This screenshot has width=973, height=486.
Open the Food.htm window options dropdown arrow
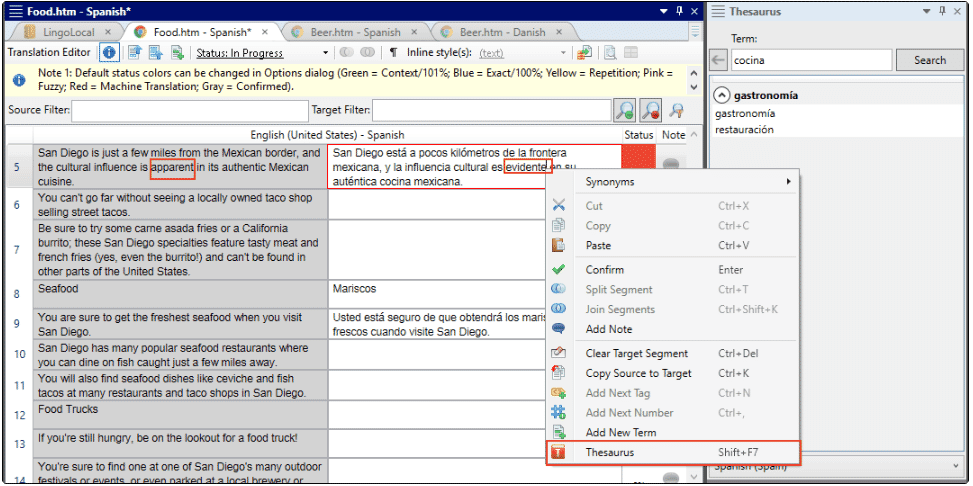[664, 11]
